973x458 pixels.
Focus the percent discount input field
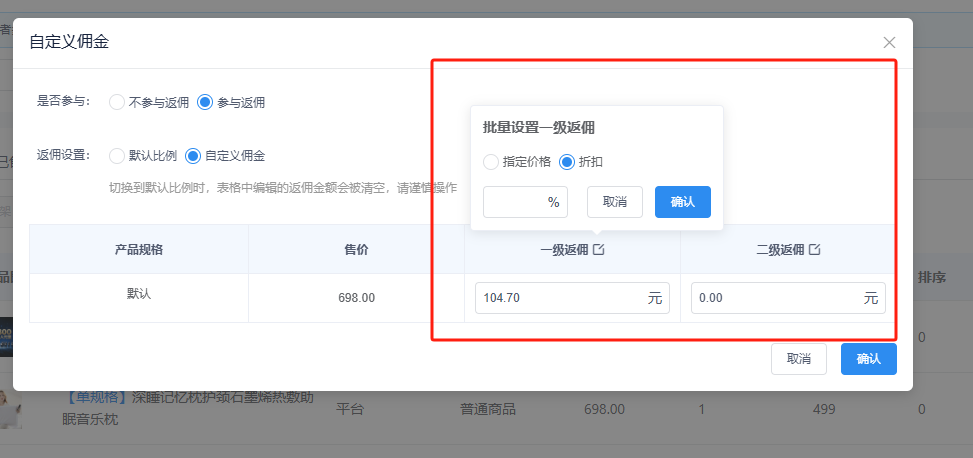coord(525,202)
